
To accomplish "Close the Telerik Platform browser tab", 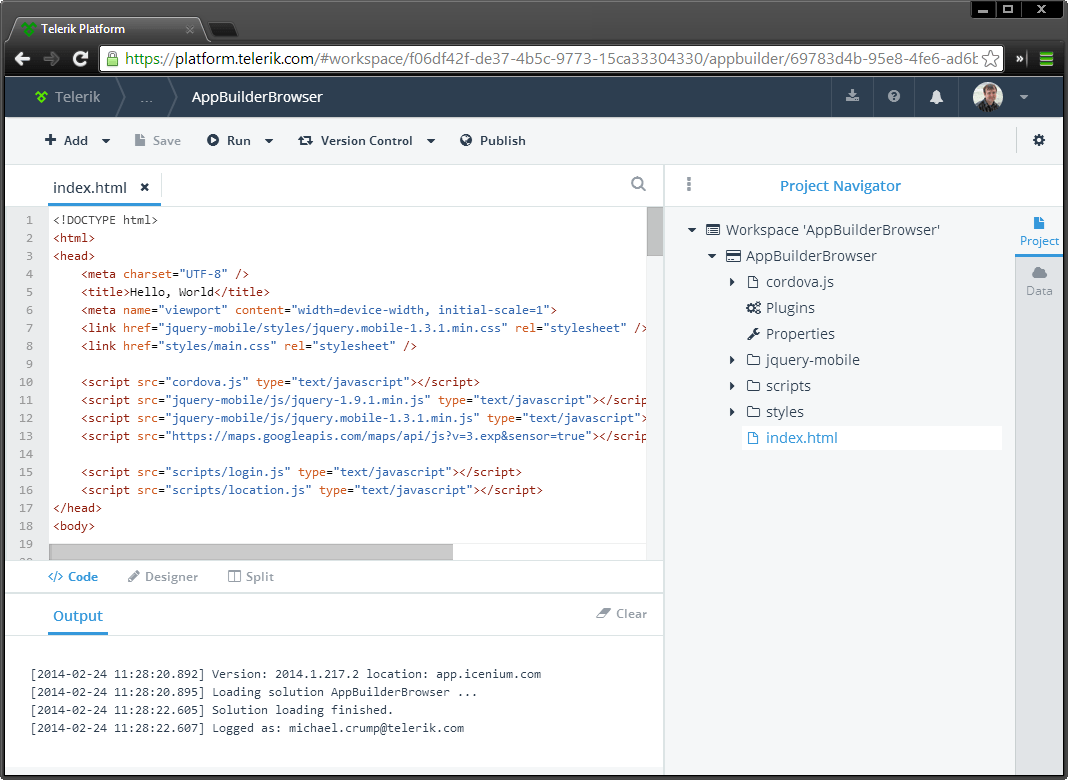I will click(x=190, y=29).
